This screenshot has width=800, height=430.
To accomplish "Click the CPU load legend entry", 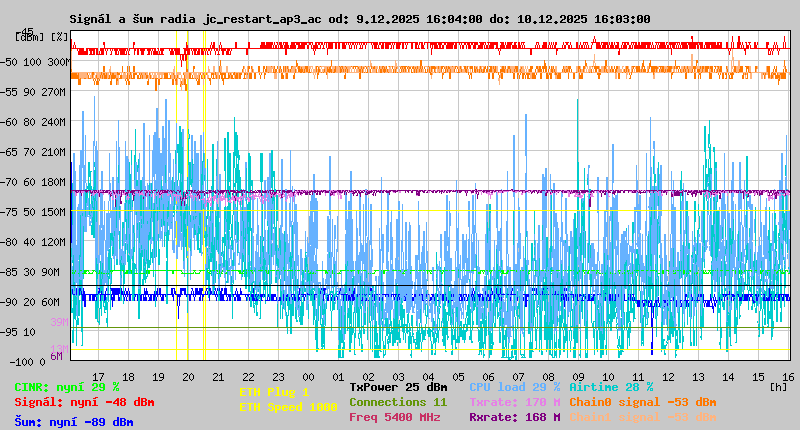I will (x=514, y=386).
